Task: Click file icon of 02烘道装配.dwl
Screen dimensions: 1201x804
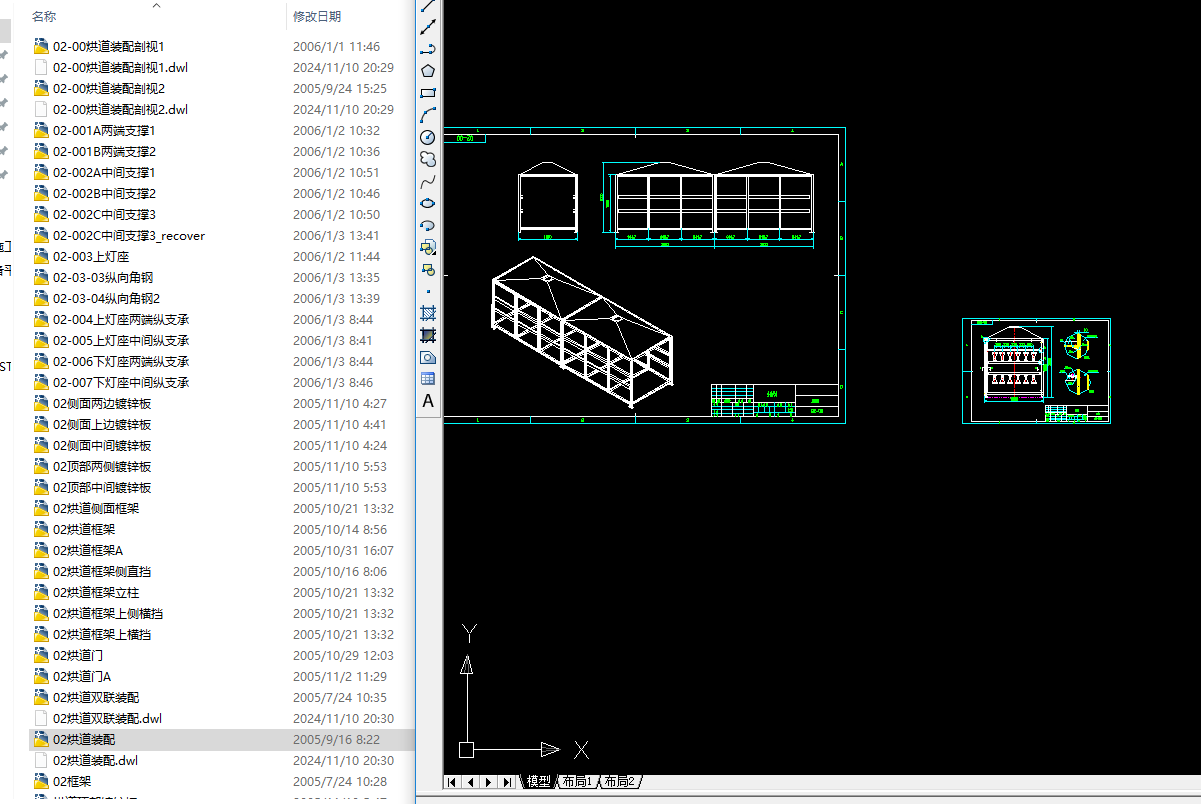Action: point(41,760)
